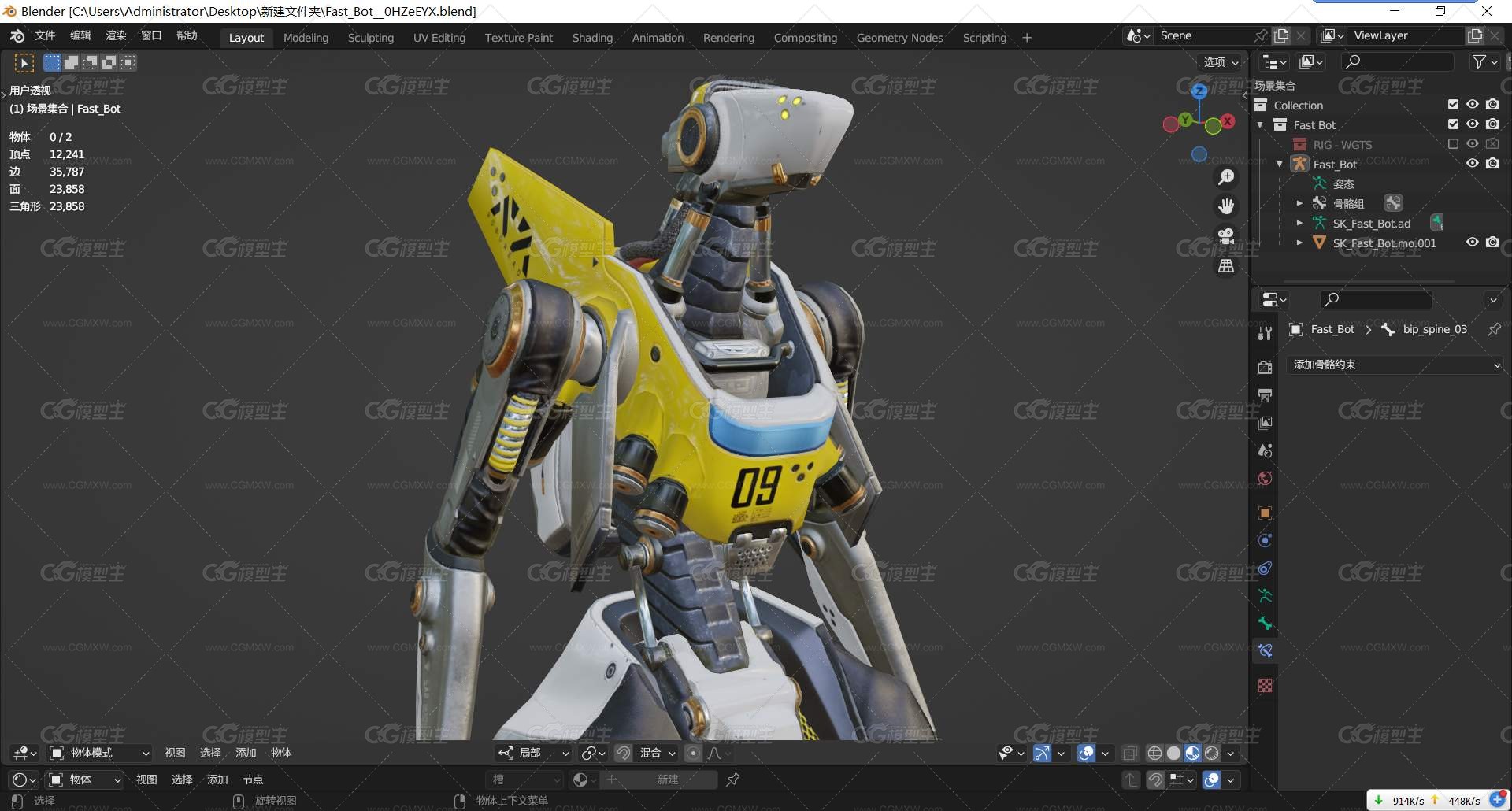Toggle Collection exclude checkbox
The width and height of the screenshot is (1512, 811).
[1453, 105]
